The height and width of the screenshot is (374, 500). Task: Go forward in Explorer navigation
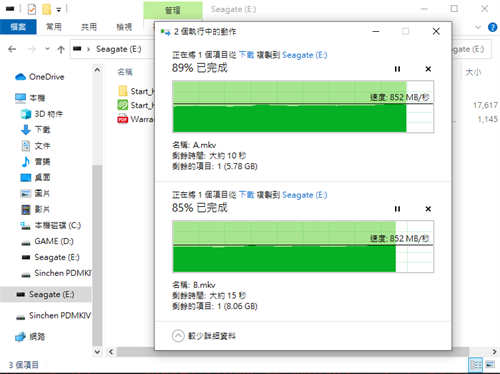tap(32, 49)
